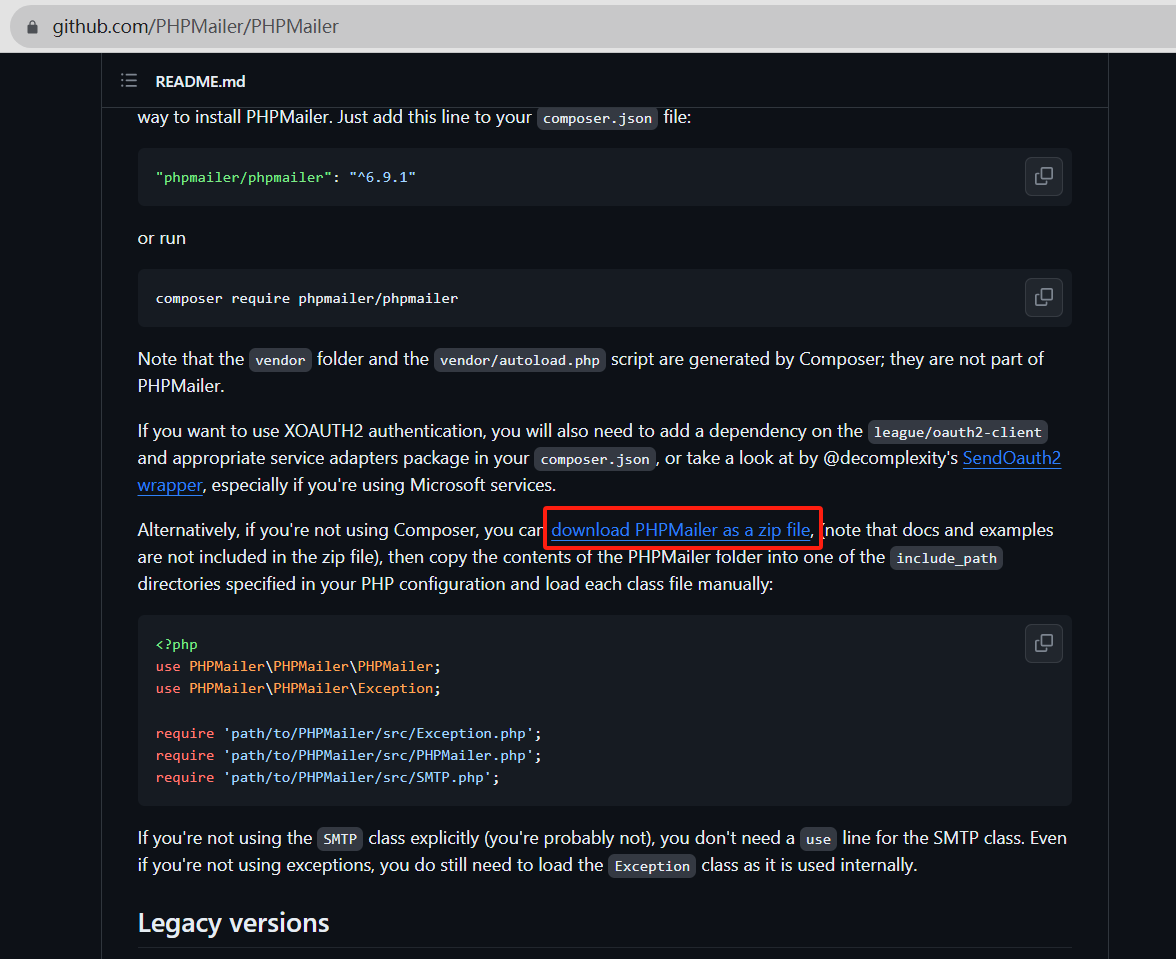Open the README outline menu icon

tap(129, 81)
